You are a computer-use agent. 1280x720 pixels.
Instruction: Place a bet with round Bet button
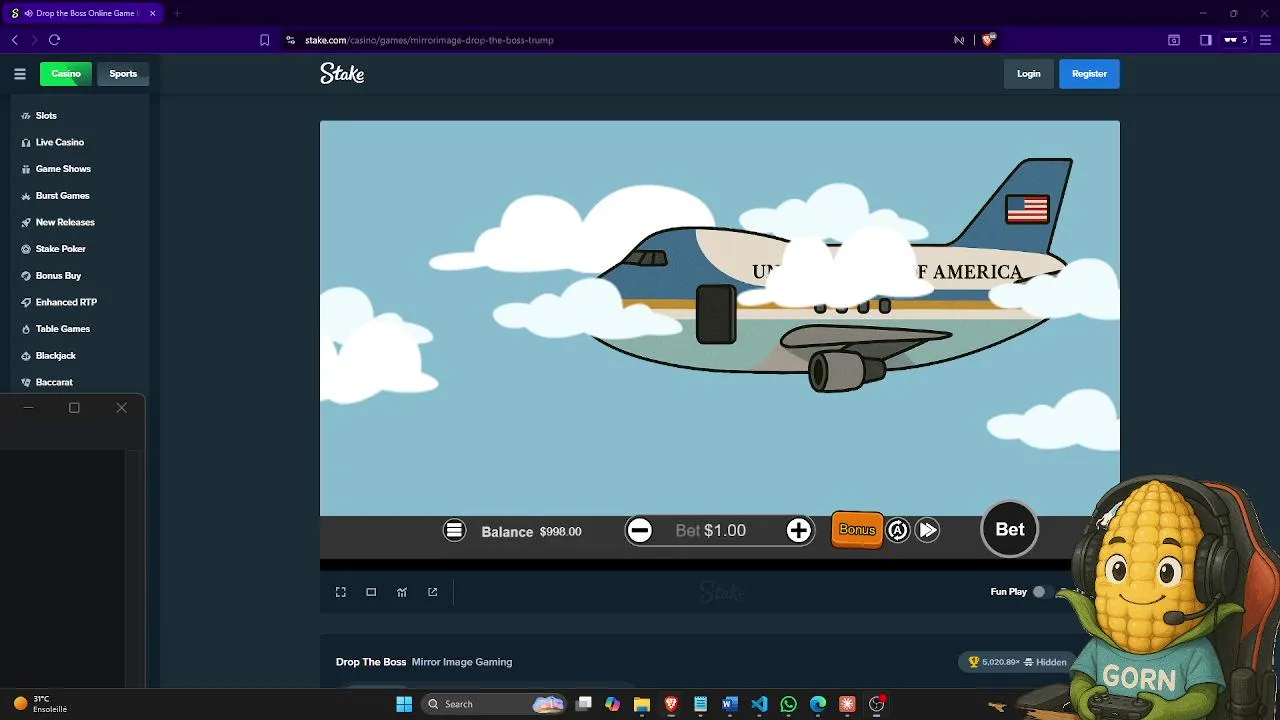click(x=1010, y=530)
